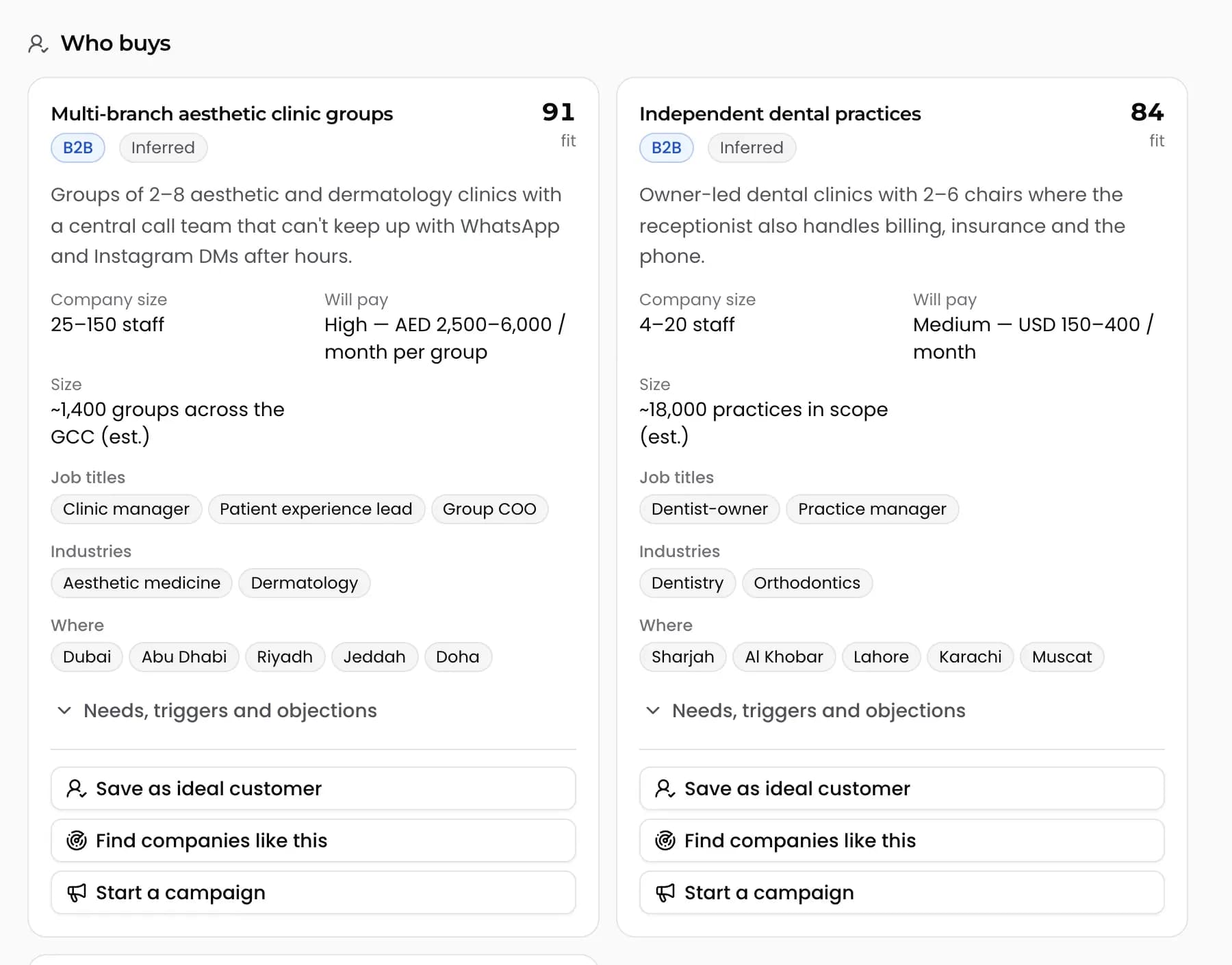1232x965 pixels.
Task: Start a campaign for aesthetic clinic groups
Action: [313, 892]
